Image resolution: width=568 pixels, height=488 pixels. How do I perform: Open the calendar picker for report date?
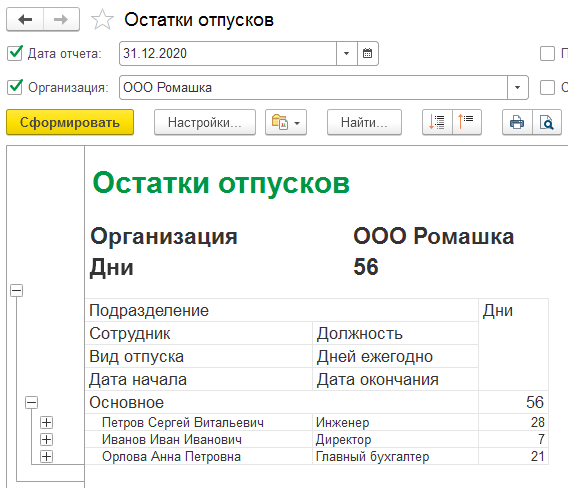(x=368, y=54)
